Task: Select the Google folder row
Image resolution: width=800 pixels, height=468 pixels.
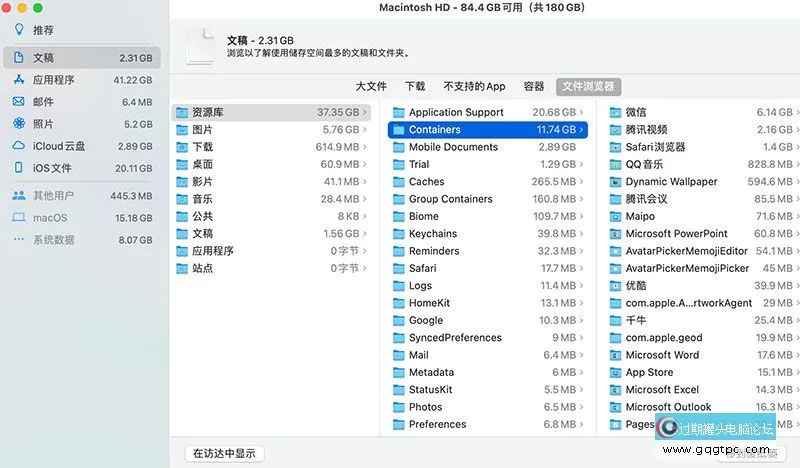Action: point(488,321)
